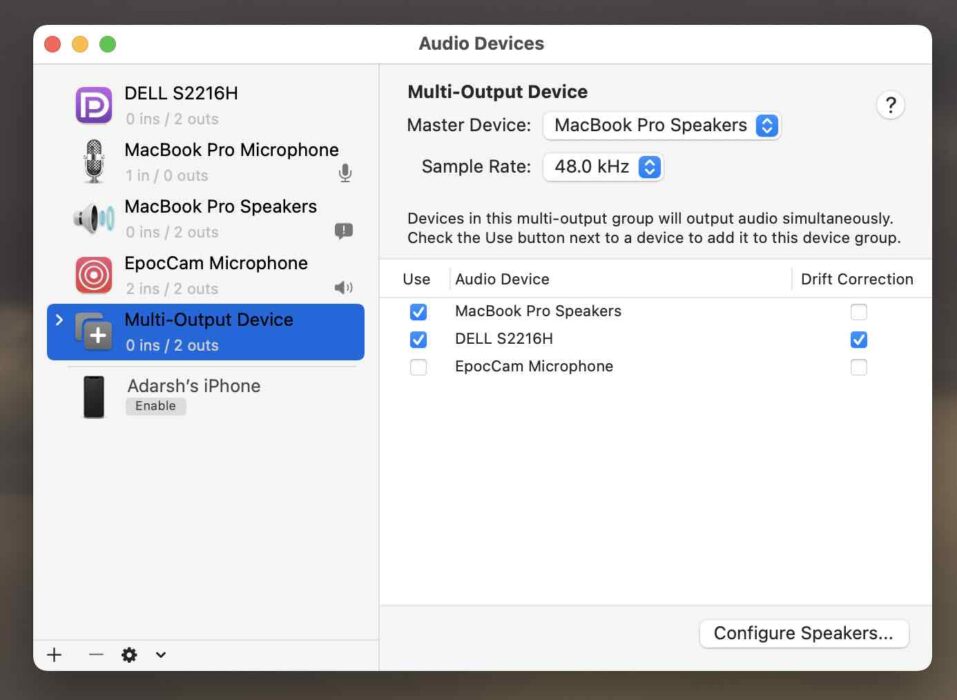The image size is (957, 700).
Task: Select Adarsh's iPhone in the device list
Action: click(x=193, y=385)
